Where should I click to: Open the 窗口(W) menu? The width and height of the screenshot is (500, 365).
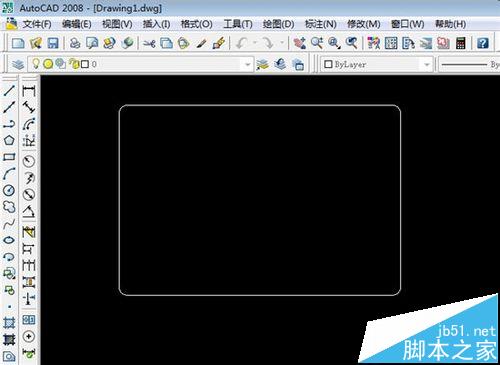[x=408, y=24]
